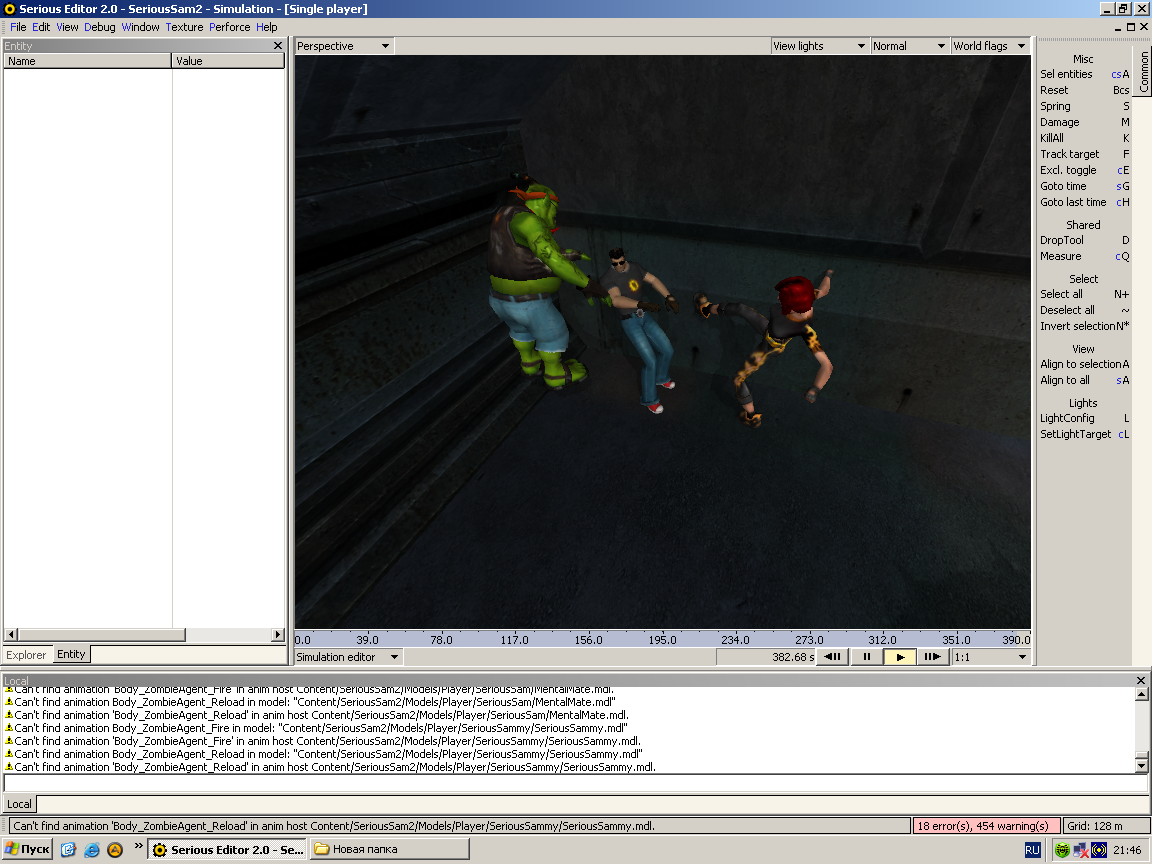Open the Edit menu
1152x864 pixels.
(41, 27)
